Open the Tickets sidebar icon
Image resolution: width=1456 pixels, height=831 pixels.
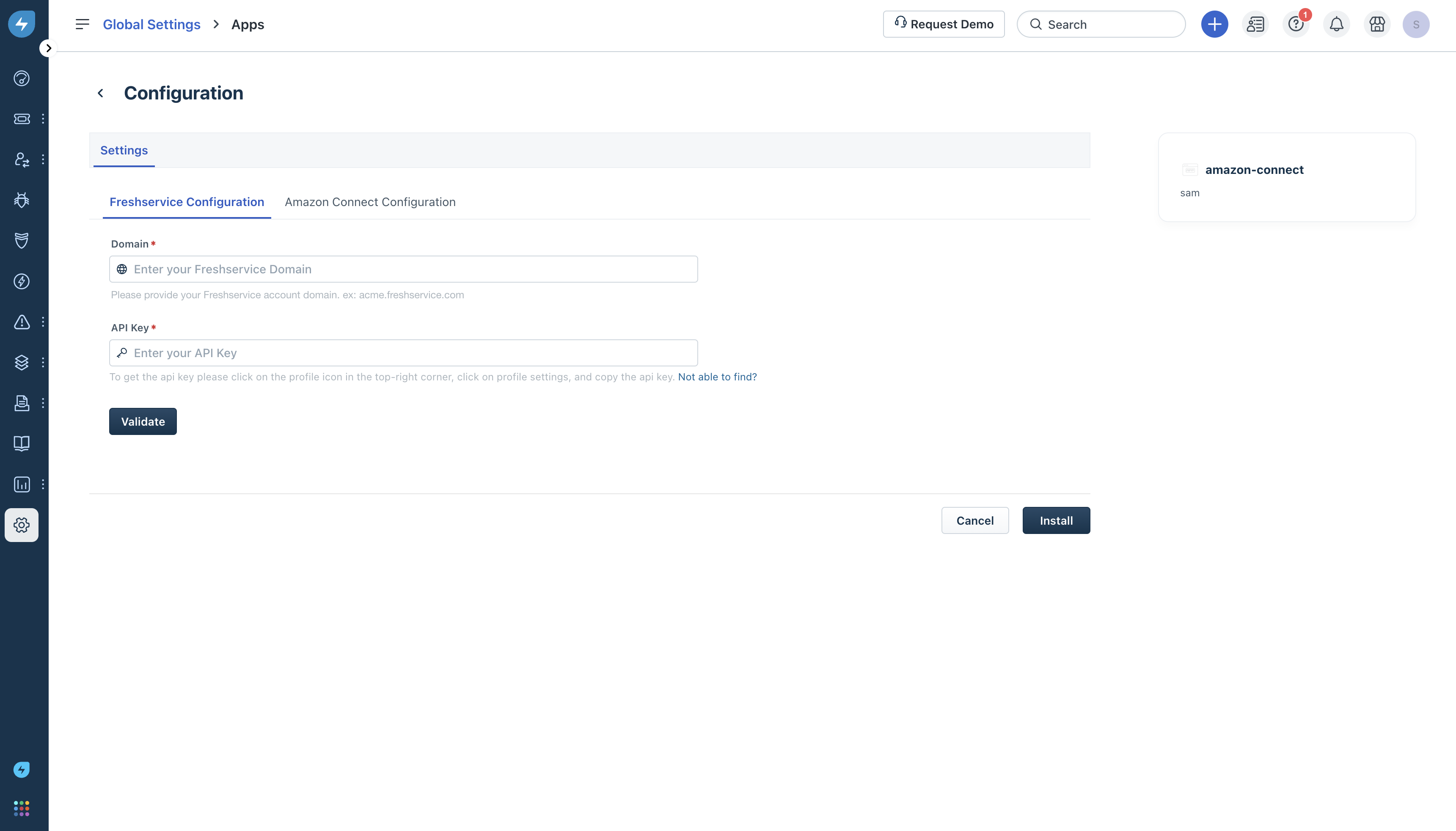pyautogui.click(x=22, y=119)
